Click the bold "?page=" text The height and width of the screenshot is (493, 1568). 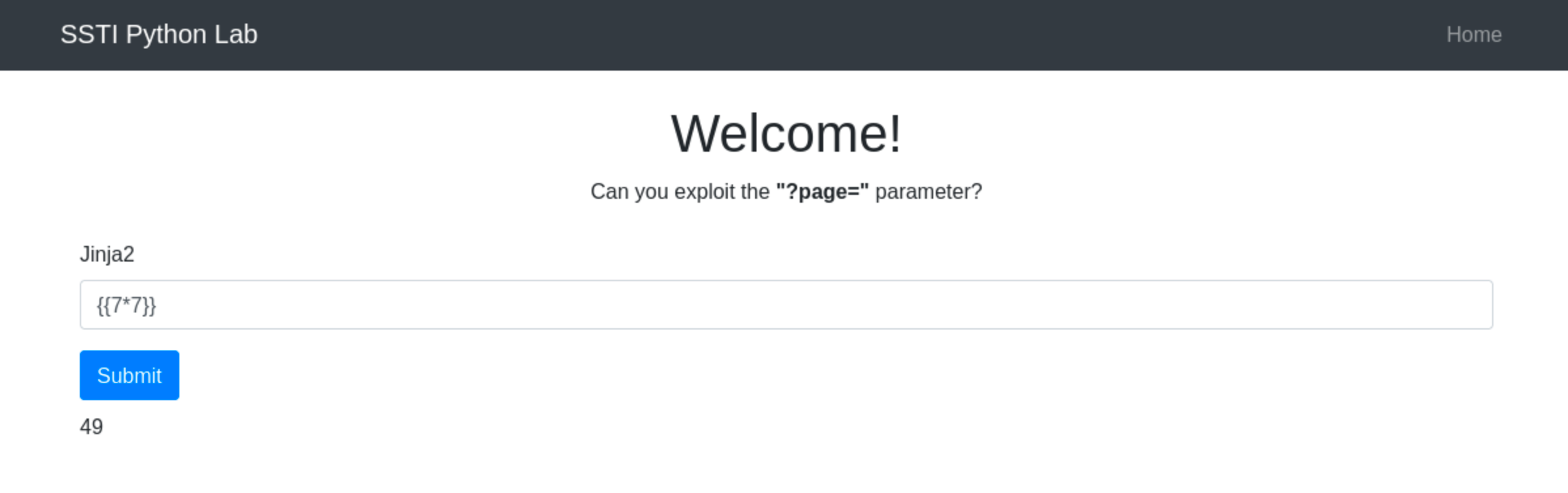[x=822, y=192]
